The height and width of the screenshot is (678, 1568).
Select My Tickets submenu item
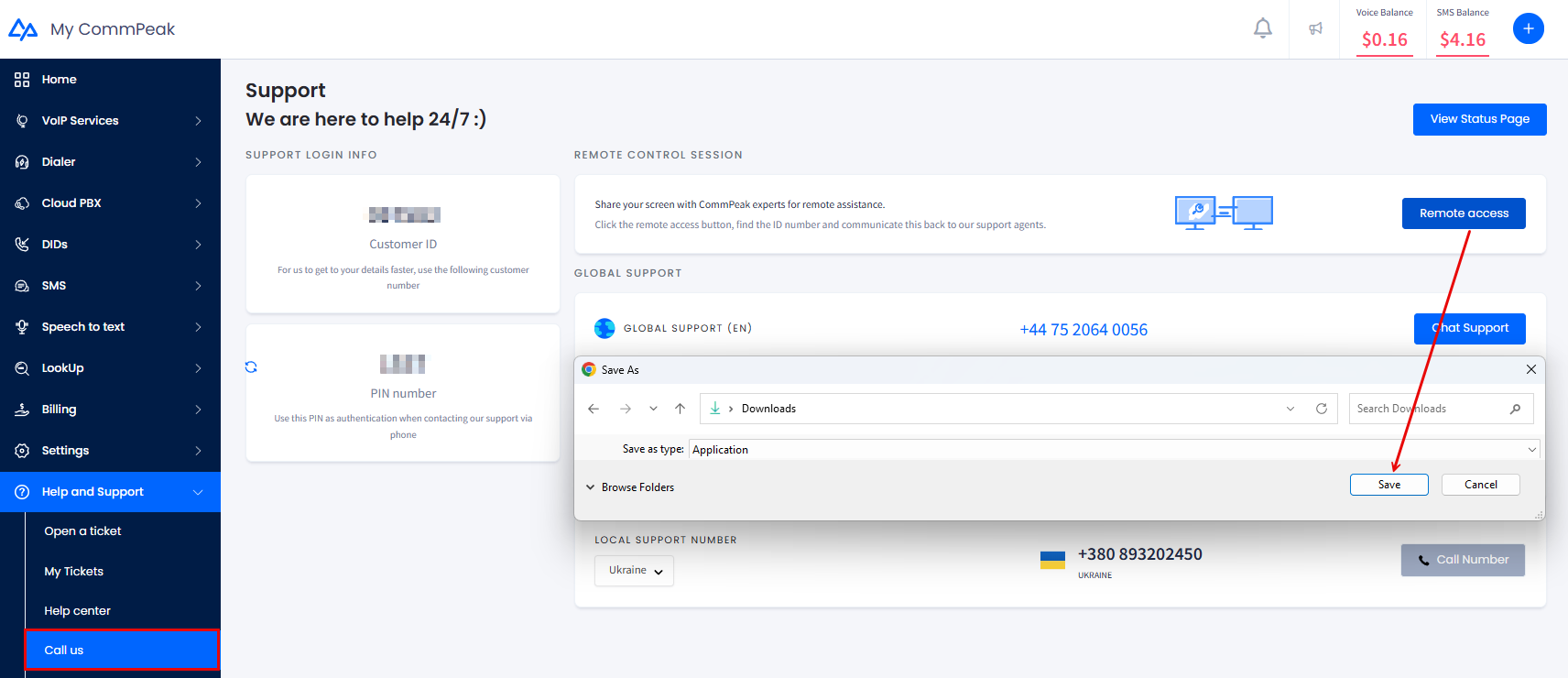click(74, 572)
